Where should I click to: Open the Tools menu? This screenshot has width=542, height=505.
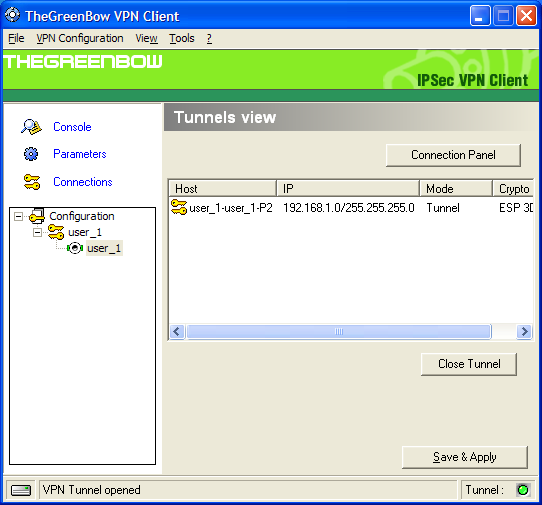point(182,38)
